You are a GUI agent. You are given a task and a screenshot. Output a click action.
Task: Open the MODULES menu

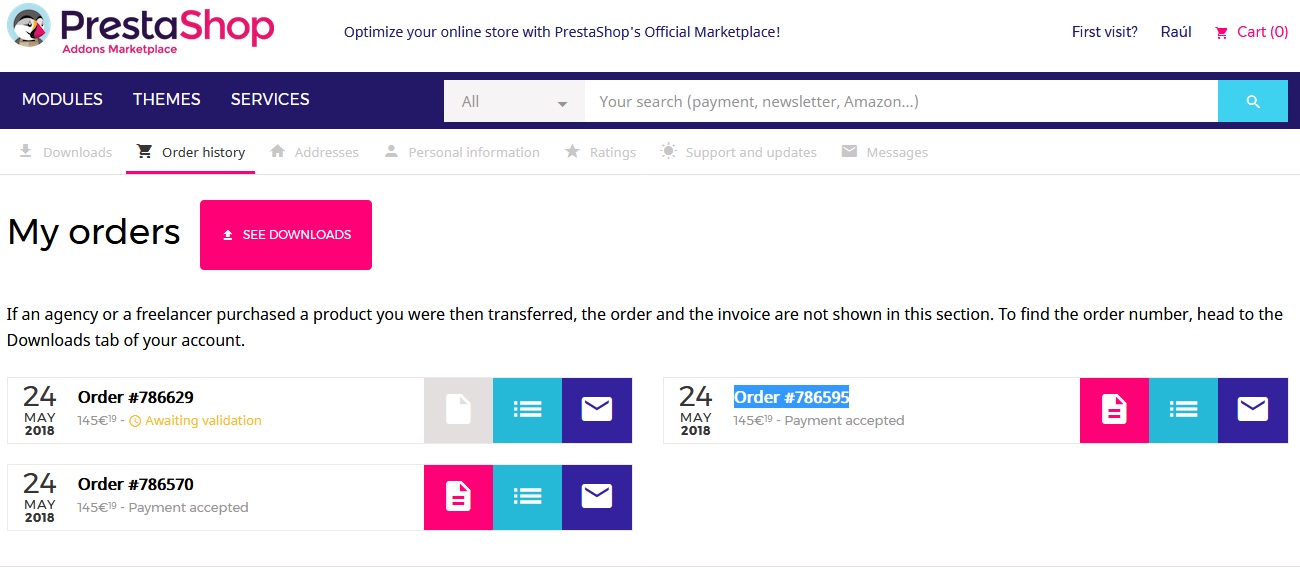[x=62, y=99]
